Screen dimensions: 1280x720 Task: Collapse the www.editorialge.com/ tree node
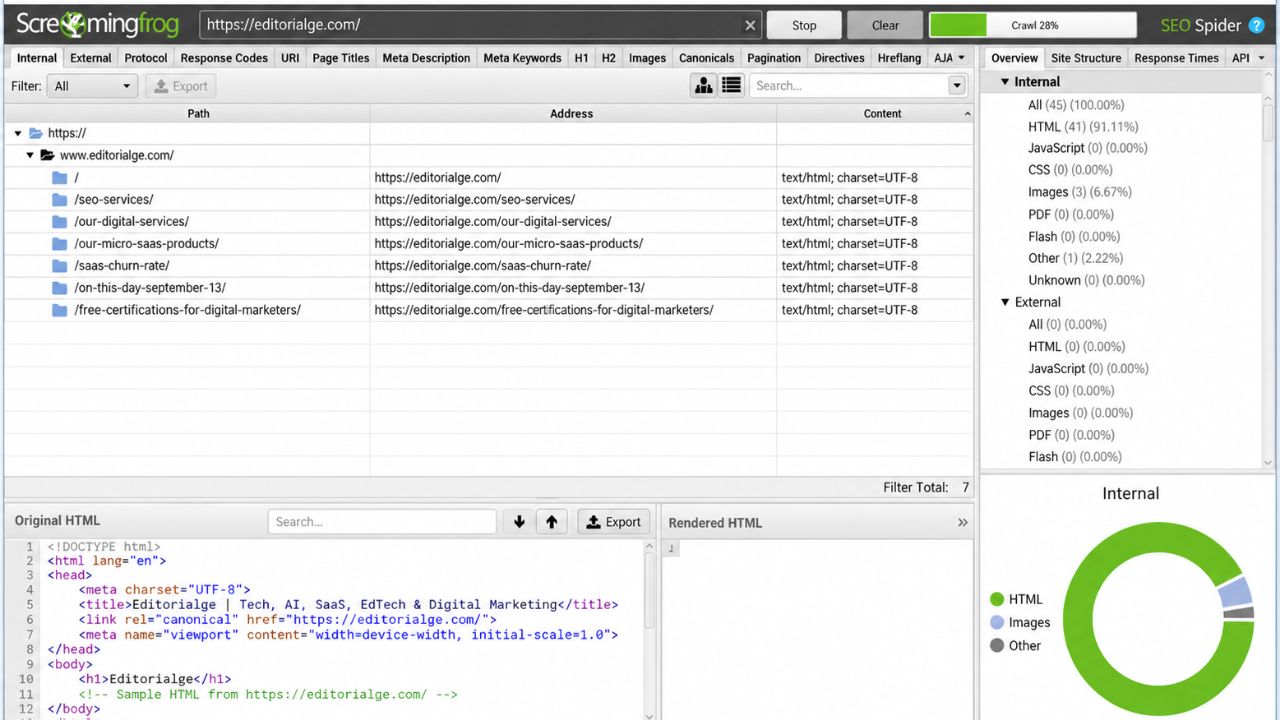click(x=30, y=155)
